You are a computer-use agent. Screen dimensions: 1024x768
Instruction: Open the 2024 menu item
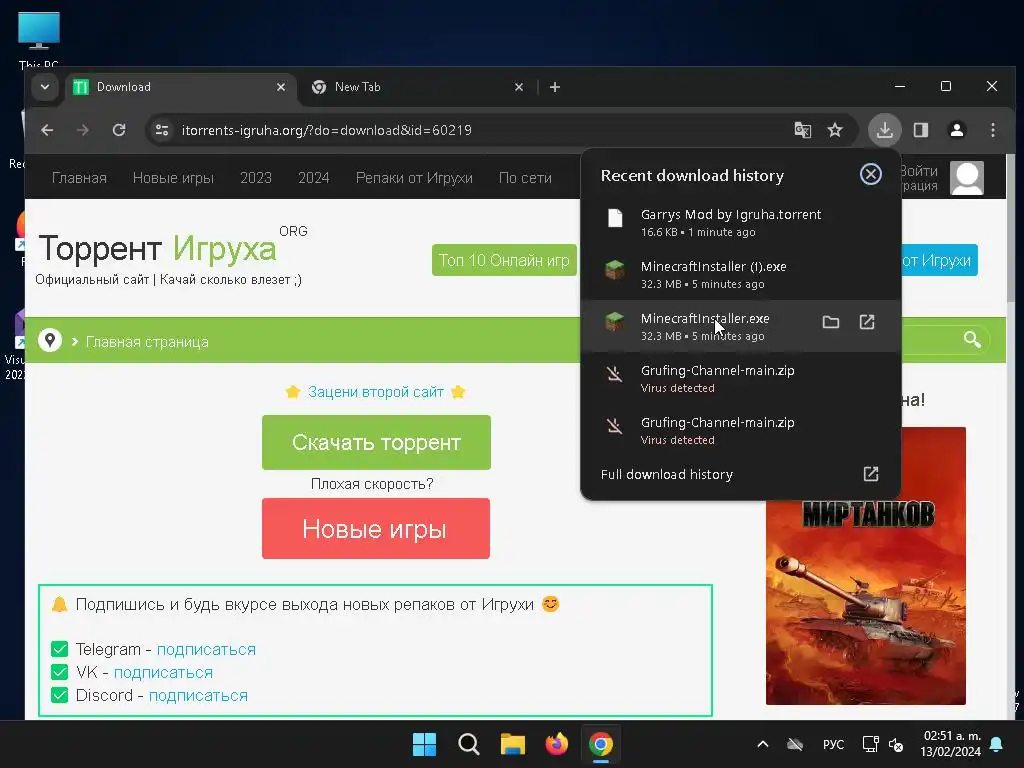313,178
